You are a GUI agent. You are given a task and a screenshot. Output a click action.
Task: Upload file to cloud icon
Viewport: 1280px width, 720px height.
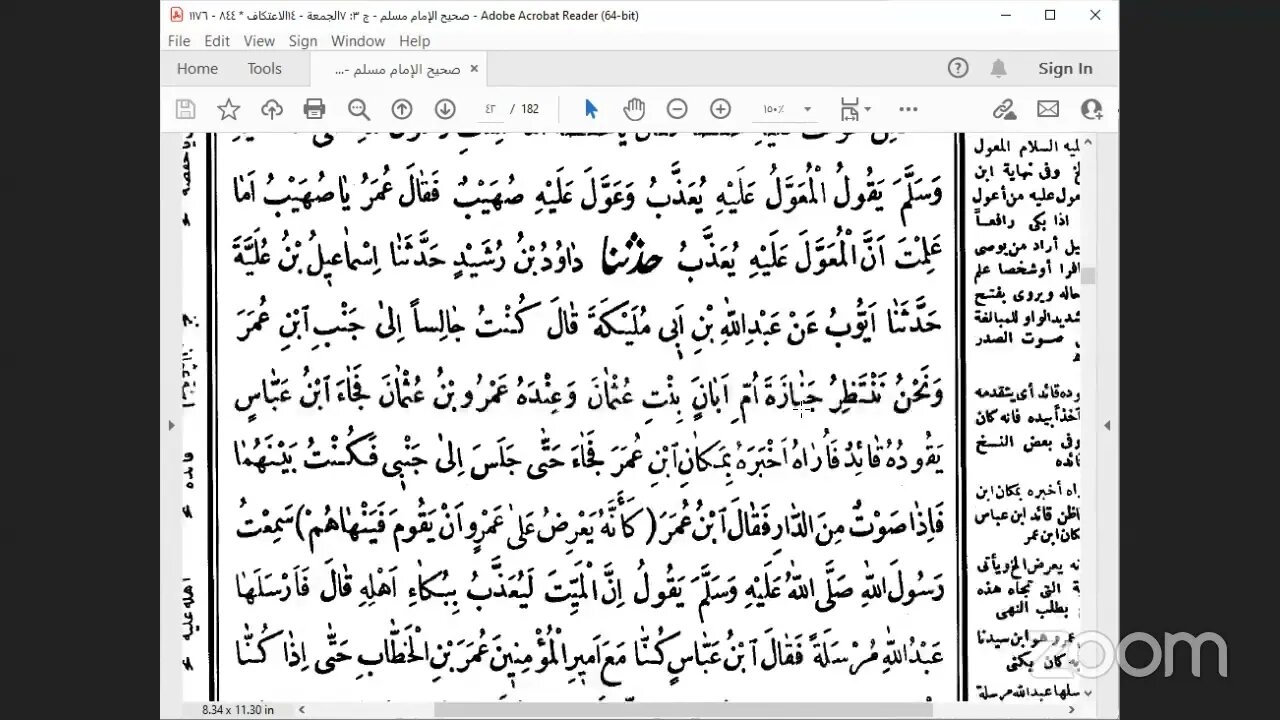272,109
